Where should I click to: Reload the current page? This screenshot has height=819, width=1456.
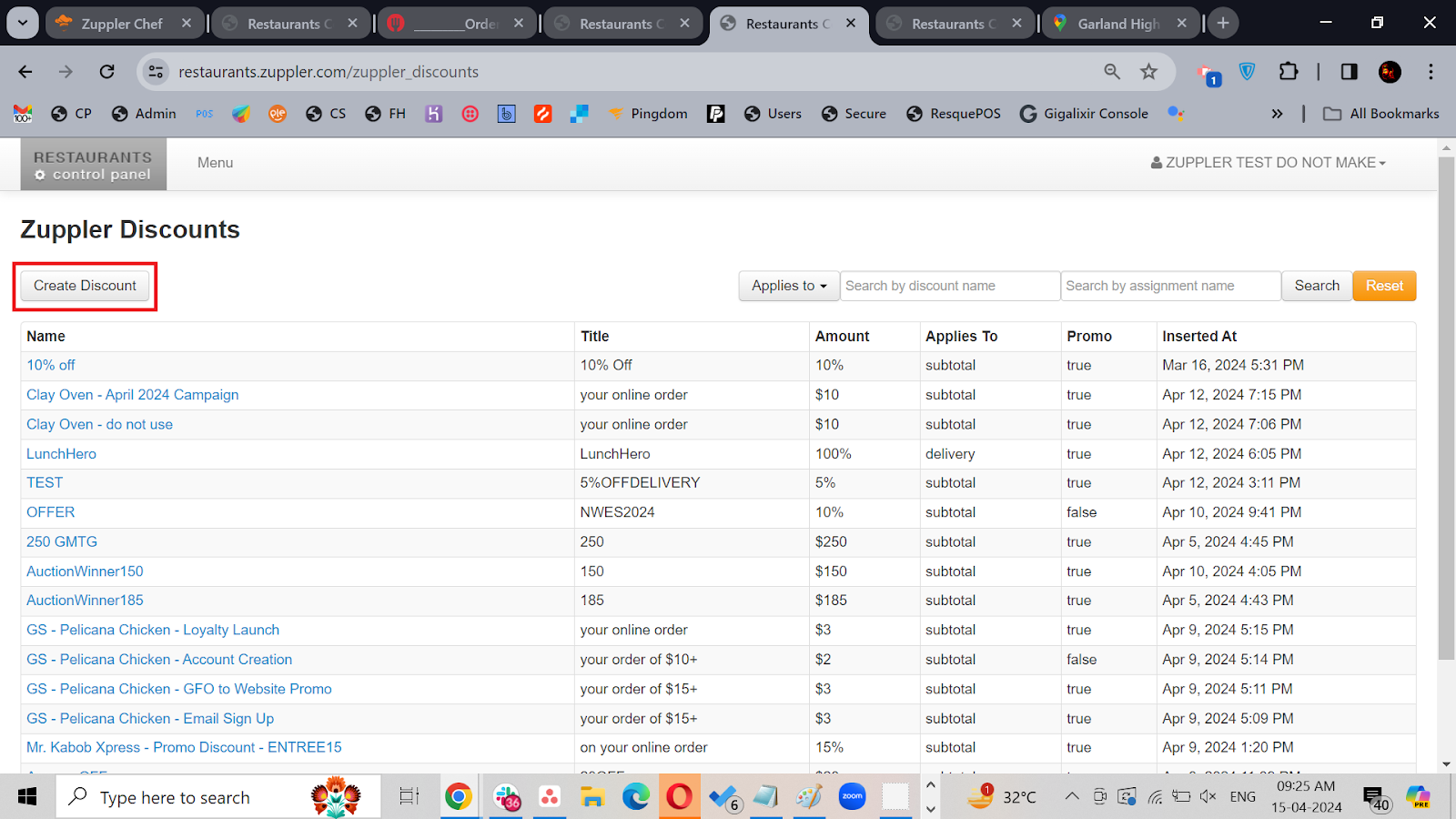(107, 72)
